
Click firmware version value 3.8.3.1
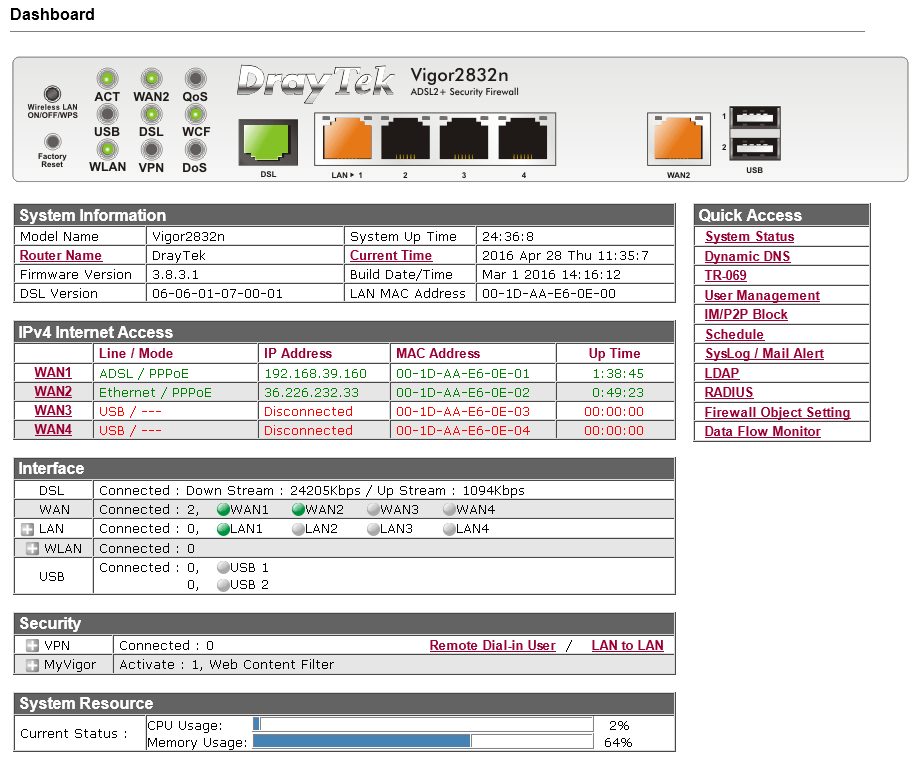point(175,275)
